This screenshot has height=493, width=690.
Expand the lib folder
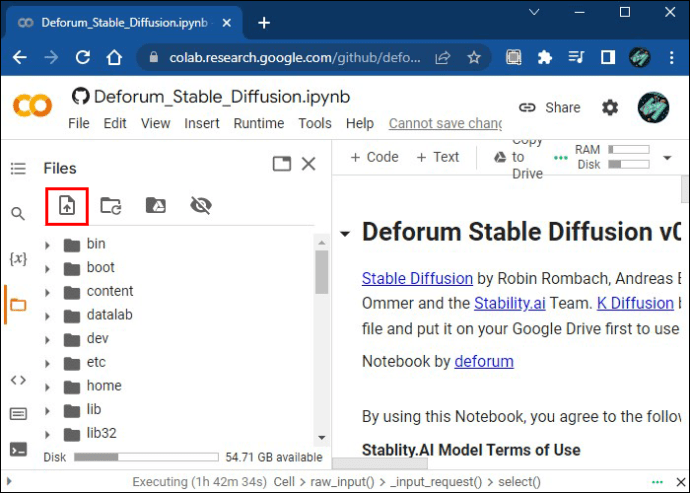tap(47, 411)
